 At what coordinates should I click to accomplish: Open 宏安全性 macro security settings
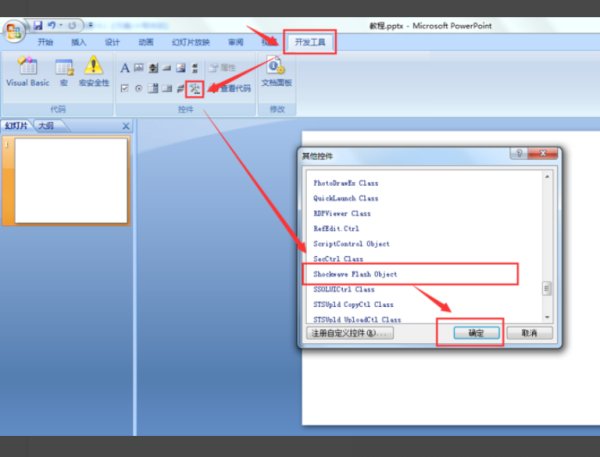click(94, 71)
